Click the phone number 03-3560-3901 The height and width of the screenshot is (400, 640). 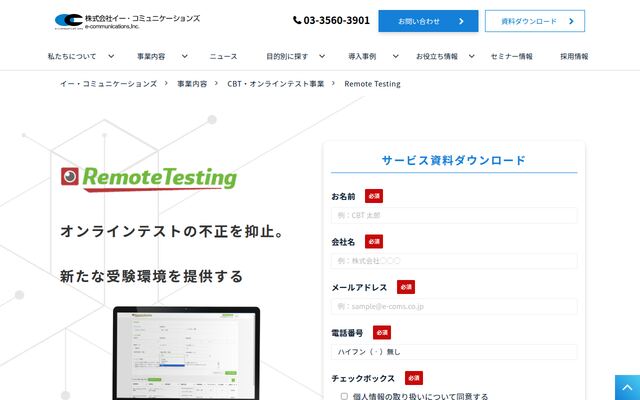click(336, 20)
